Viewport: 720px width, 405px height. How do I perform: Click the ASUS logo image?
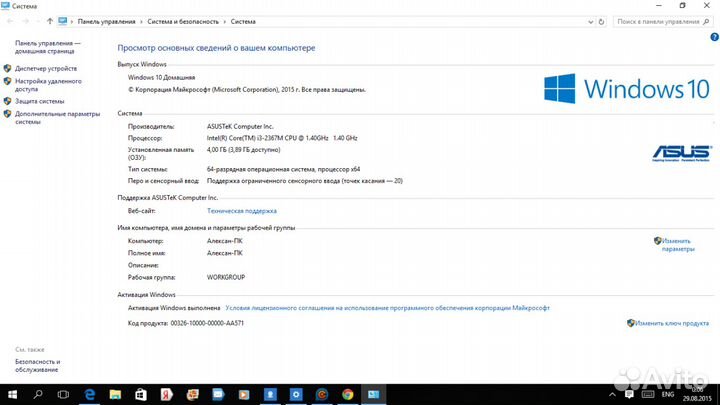[682, 153]
